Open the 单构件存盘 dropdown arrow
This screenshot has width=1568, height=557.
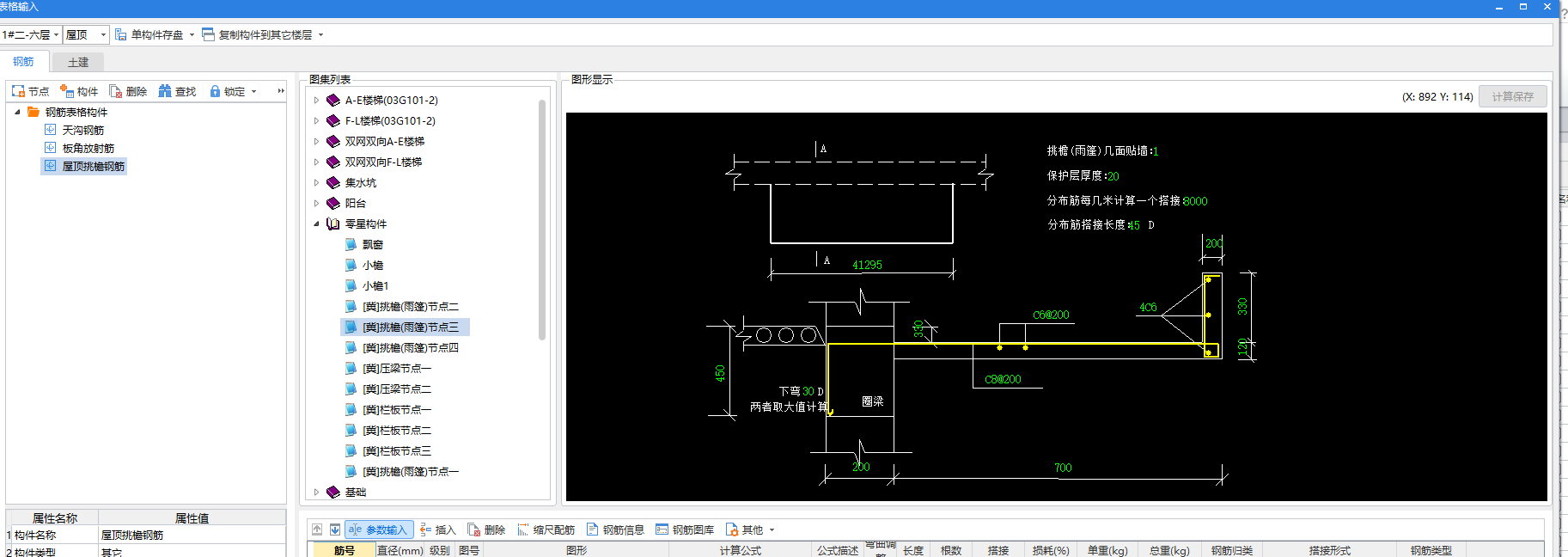(x=192, y=35)
